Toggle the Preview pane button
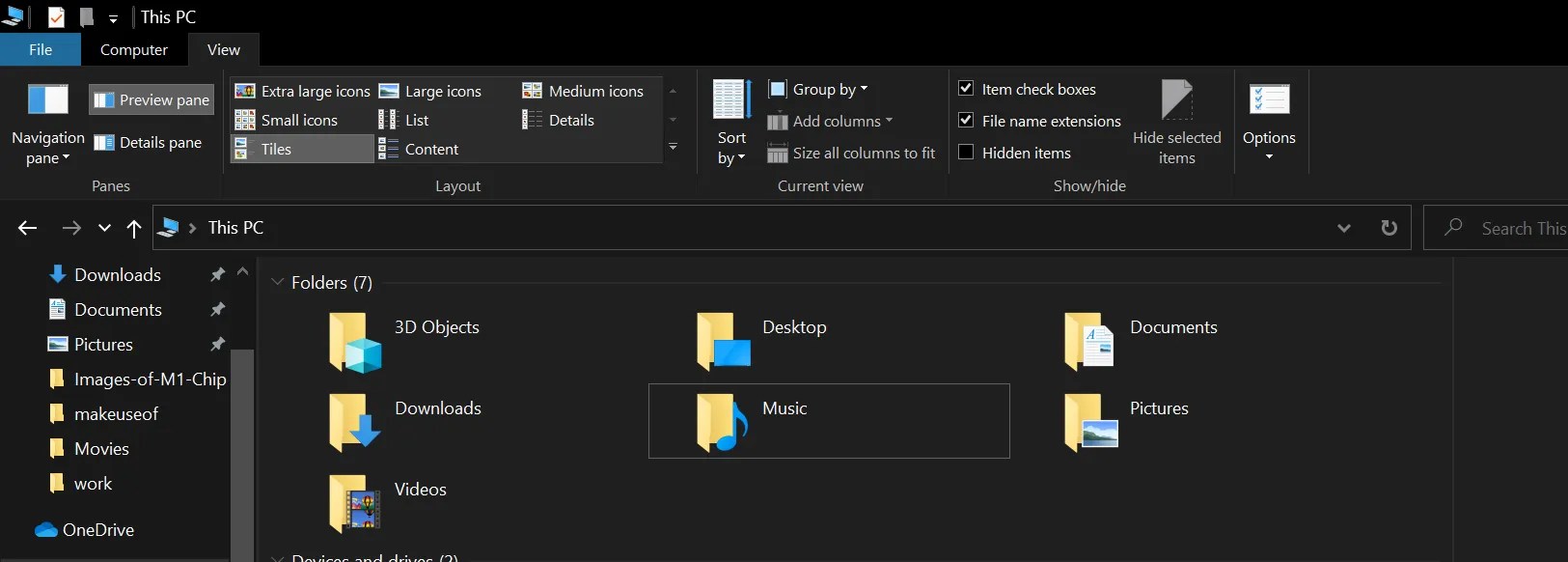Screen dimensions: 1568x562 tap(151, 99)
